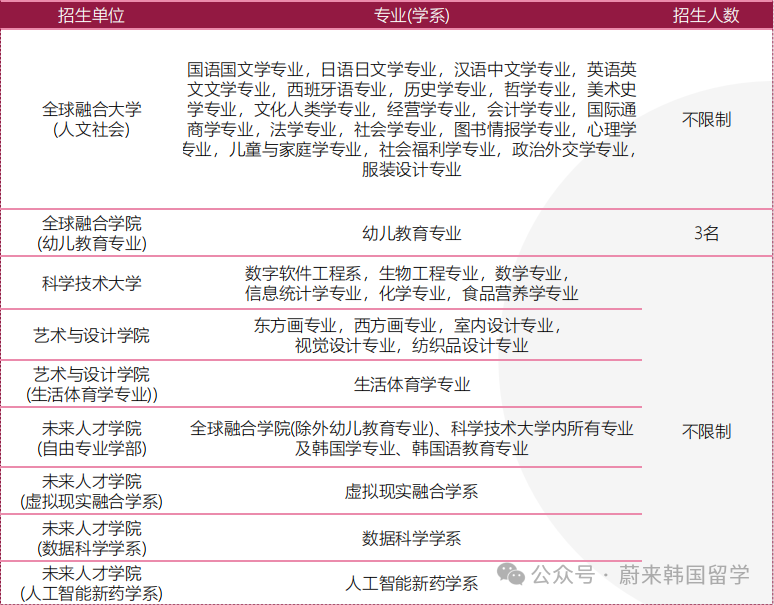Select the 科学技术大学 cell
774x605 pixels.
pos(91,283)
